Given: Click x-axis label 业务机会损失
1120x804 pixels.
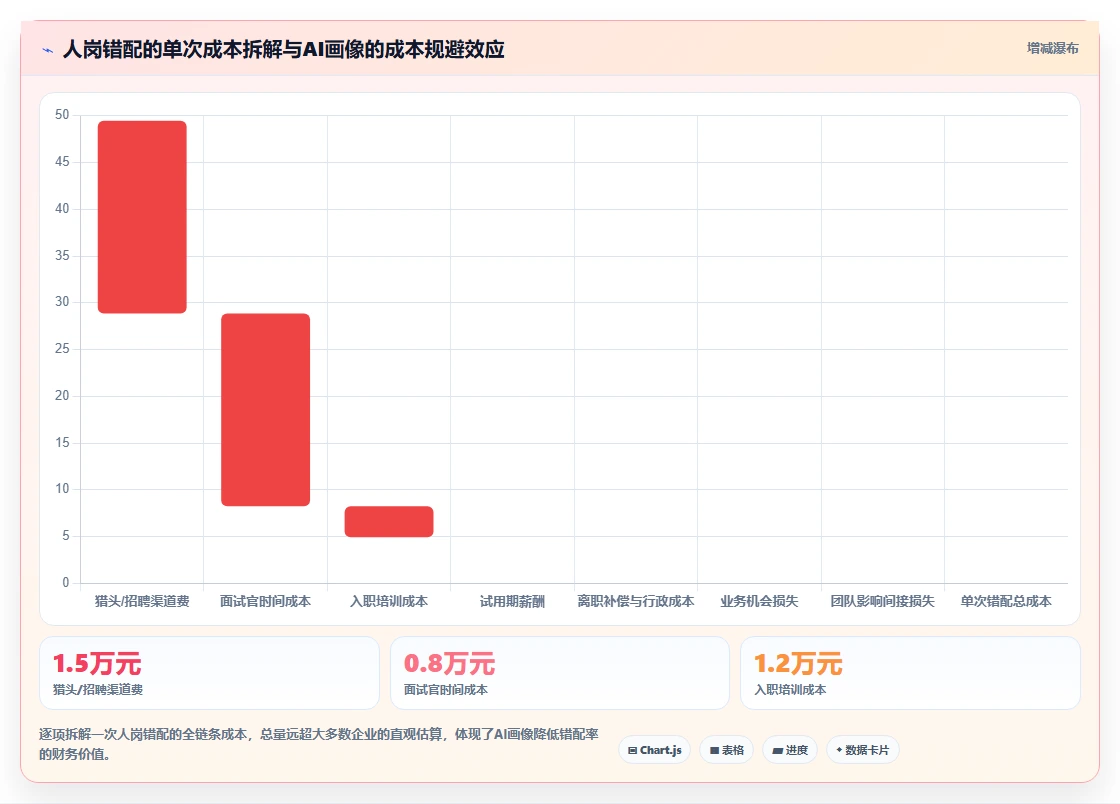Looking at the screenshot, I should point(759,601).
